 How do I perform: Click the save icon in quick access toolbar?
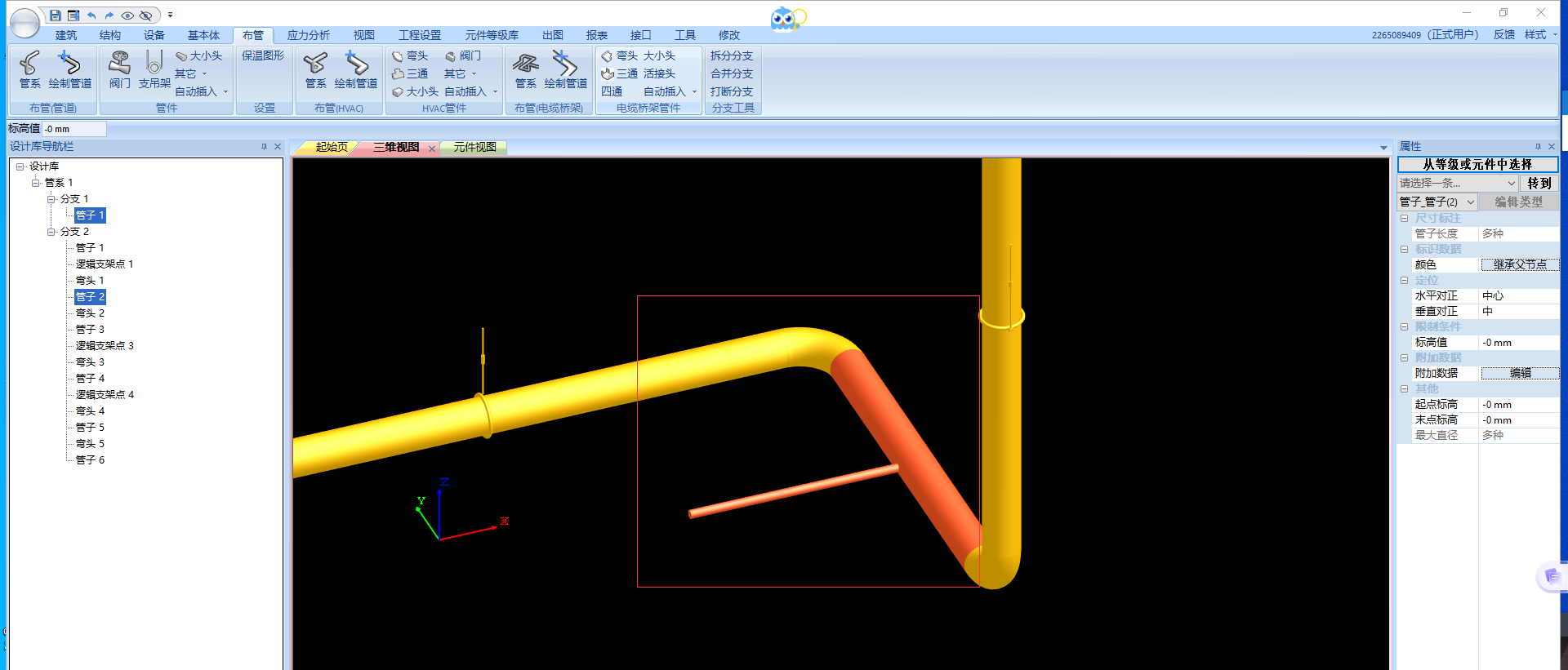(55, 16)
